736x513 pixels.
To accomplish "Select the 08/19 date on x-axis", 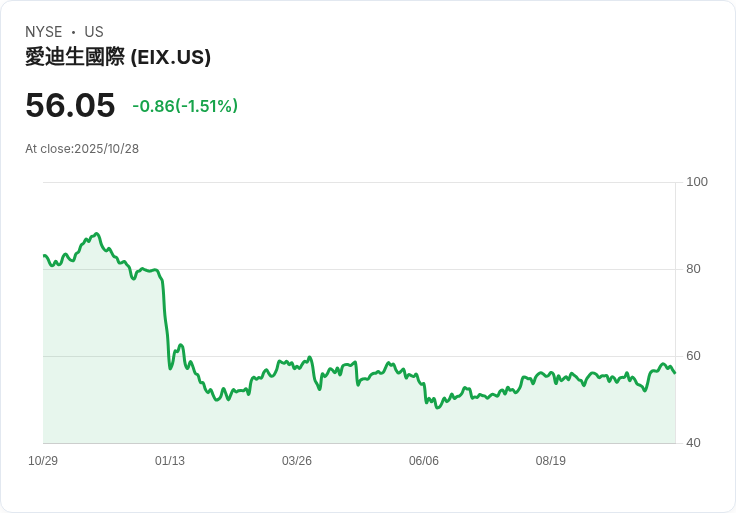I will 551,461.
